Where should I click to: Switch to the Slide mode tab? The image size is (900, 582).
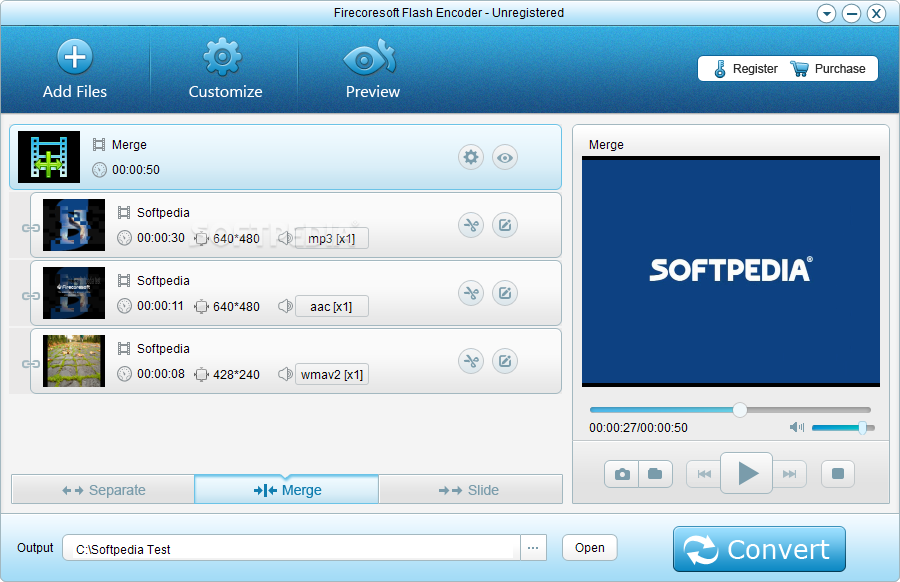(470, 490)
